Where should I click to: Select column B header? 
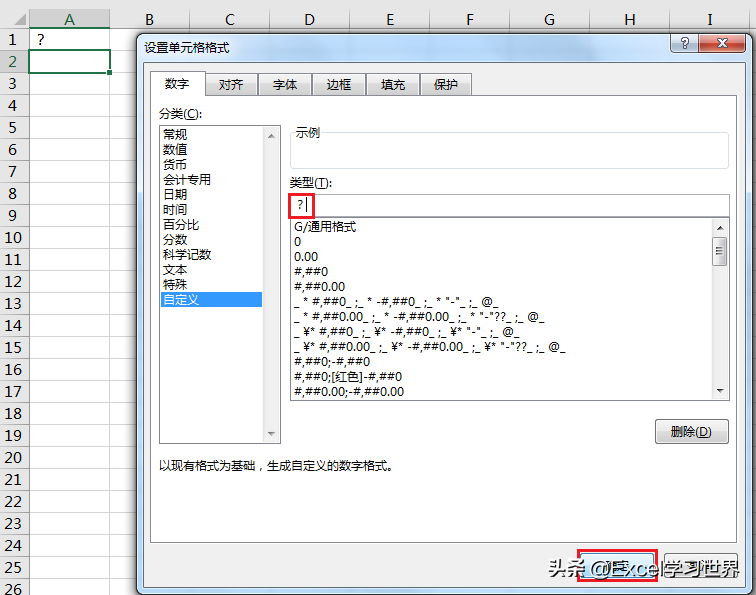pos(149,19)
